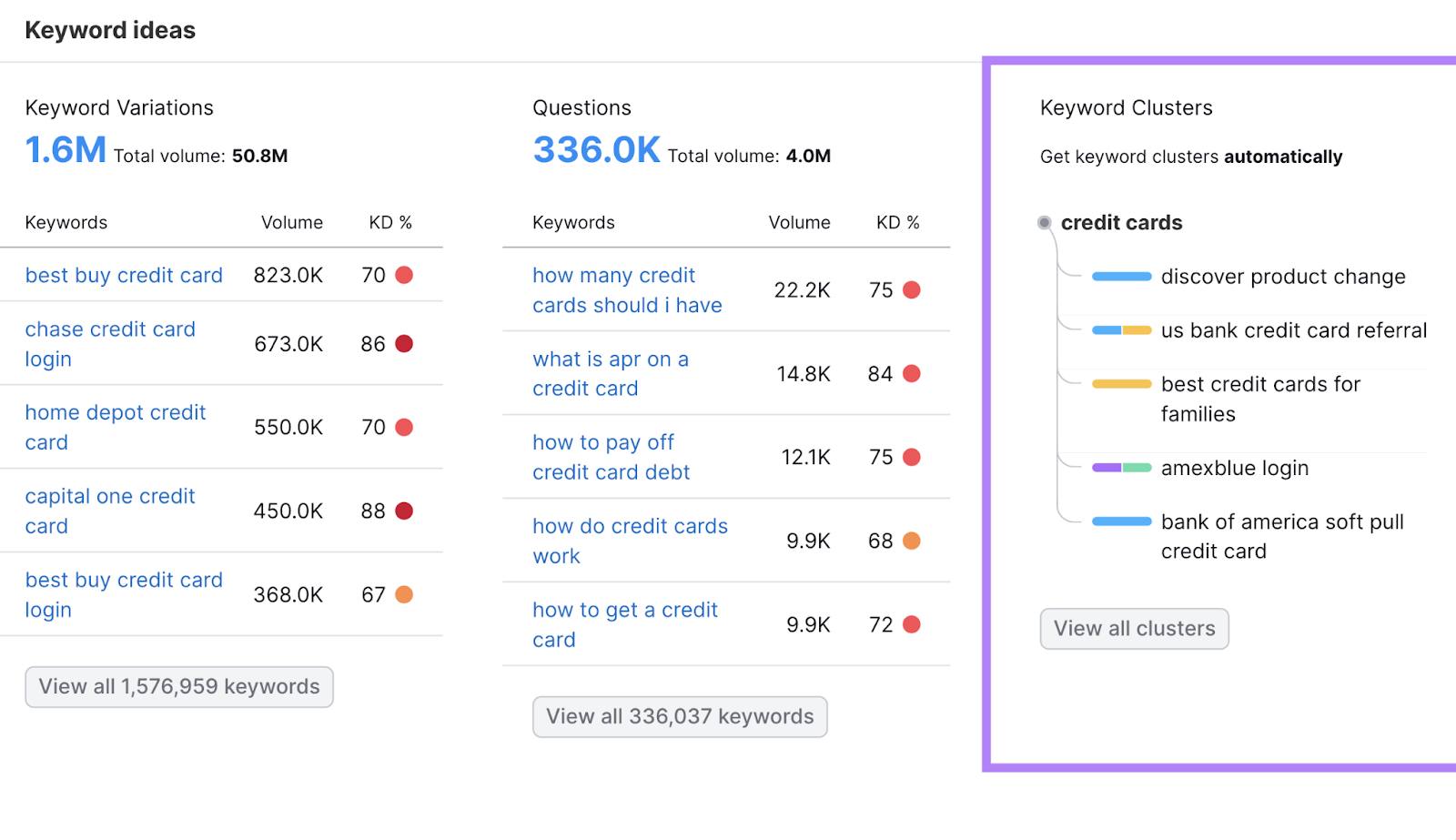The width and height of the screenshot is (1456, 840).
Task: Click the "Keyword ideas" heading
Action: pyautogui.click(x=109, y=29)
